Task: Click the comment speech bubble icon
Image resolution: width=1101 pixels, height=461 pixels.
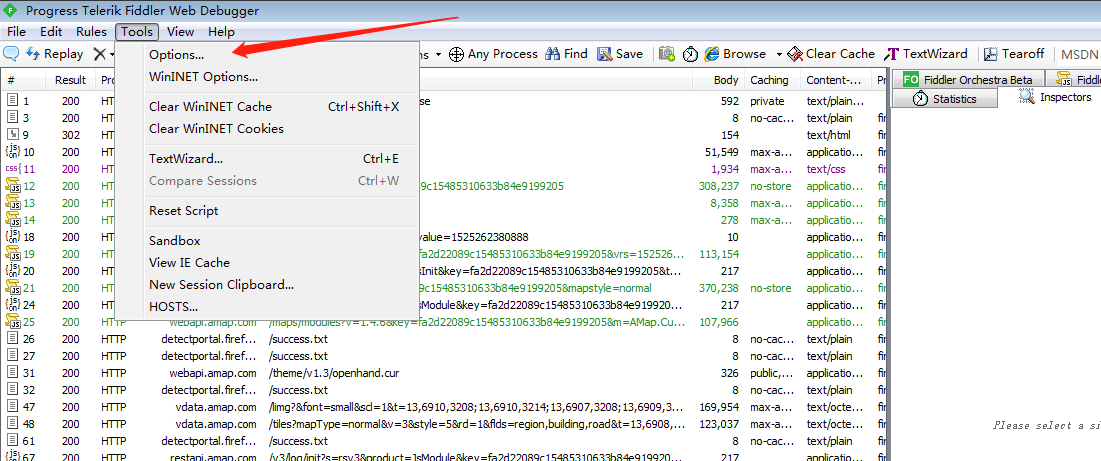Action: [11, 54]
